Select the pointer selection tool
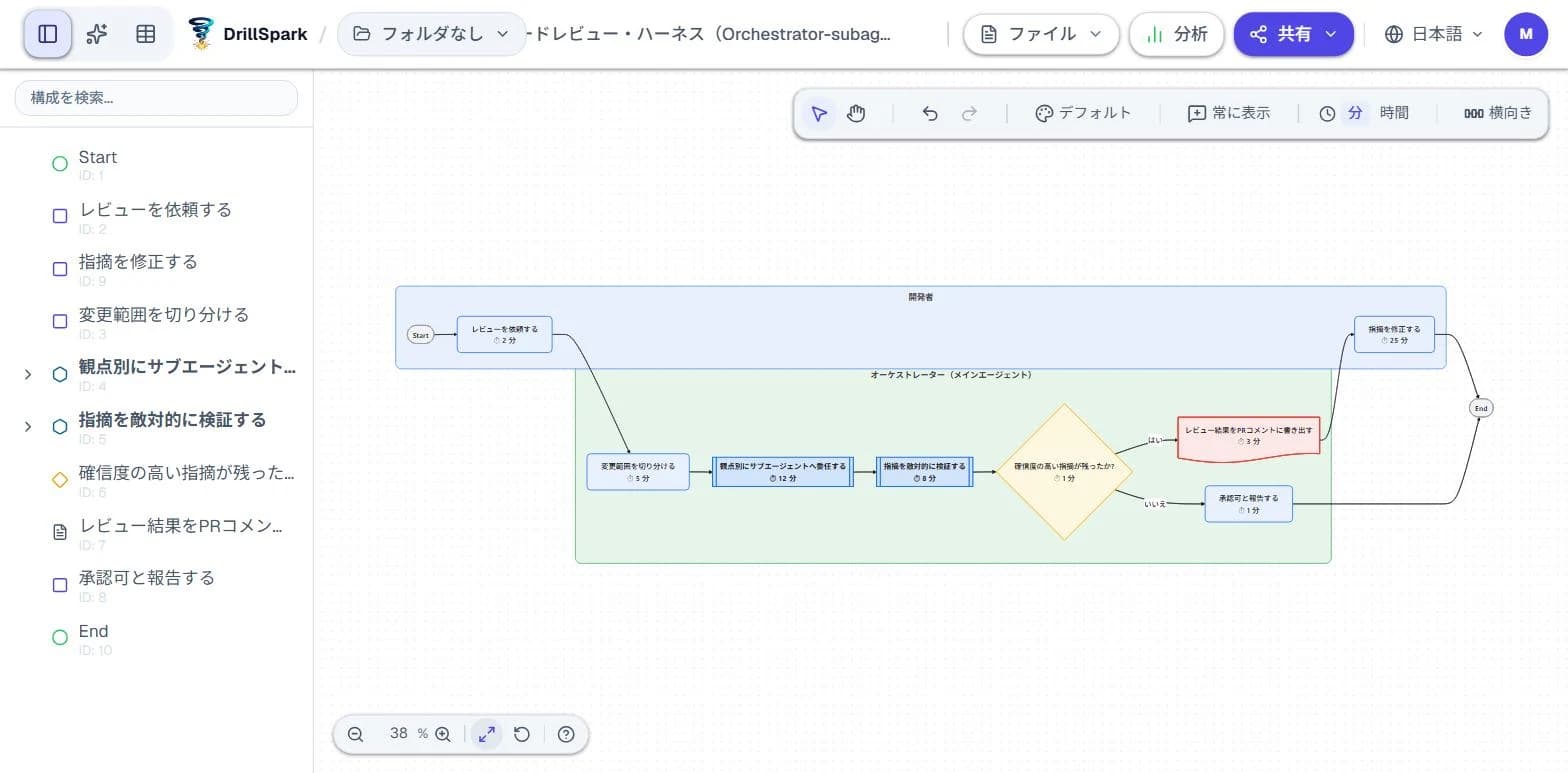 819,114
